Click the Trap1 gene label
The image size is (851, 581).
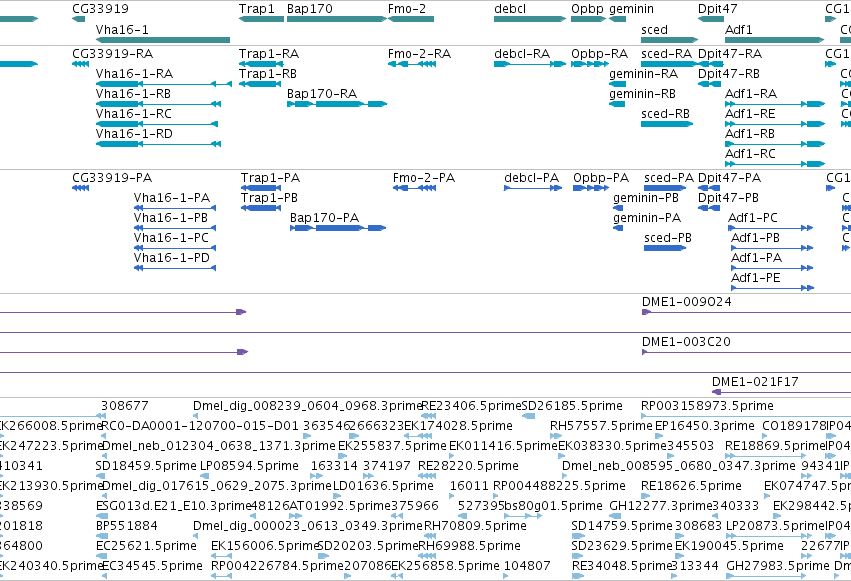coord(257,9)
